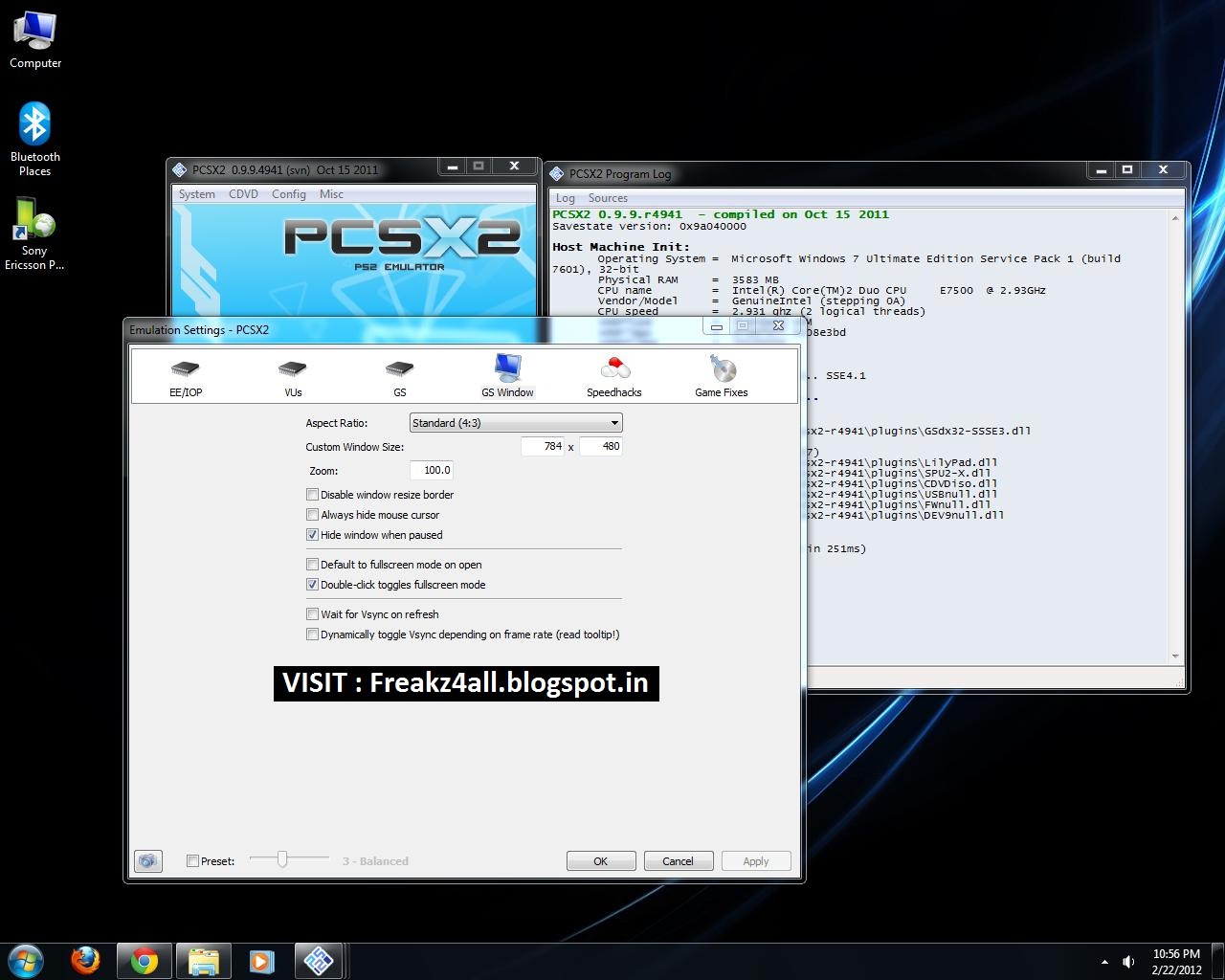Click the USBnull.dll plugin log entry
This screenshot has width=1225, height=980.
[x=903, y=494]
